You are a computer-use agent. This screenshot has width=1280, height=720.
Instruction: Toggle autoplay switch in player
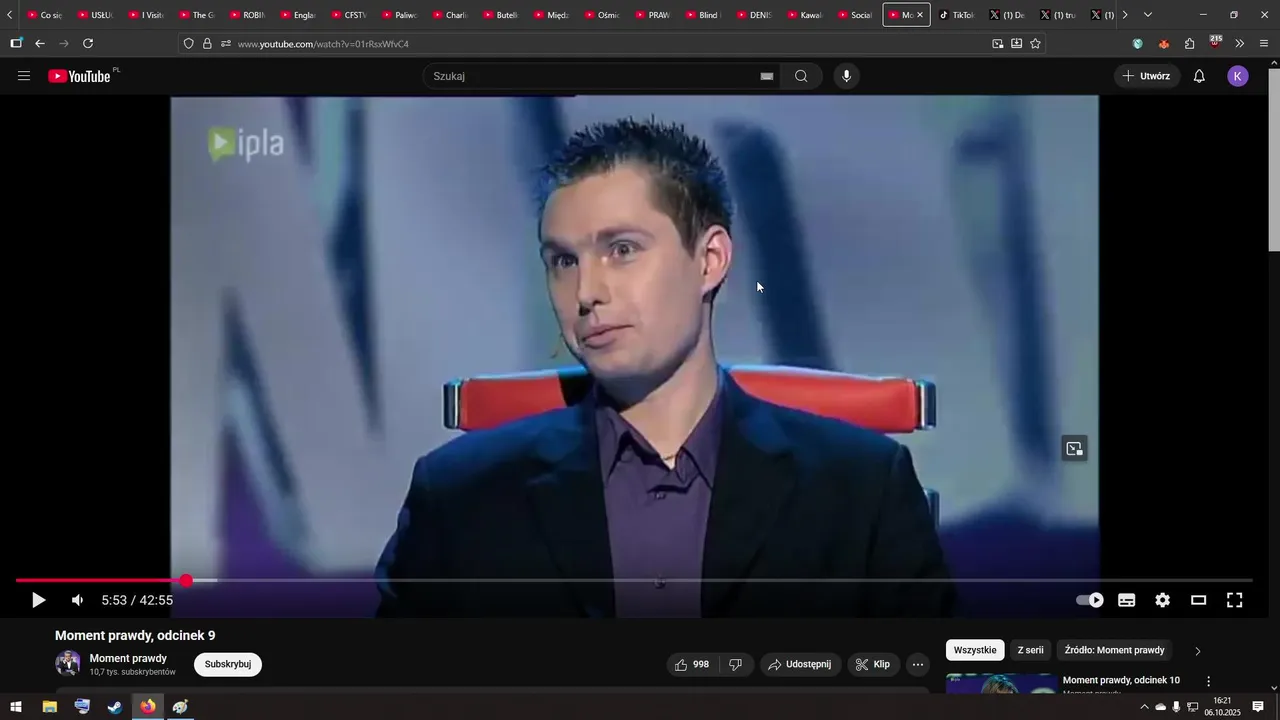coord(1090,600)
